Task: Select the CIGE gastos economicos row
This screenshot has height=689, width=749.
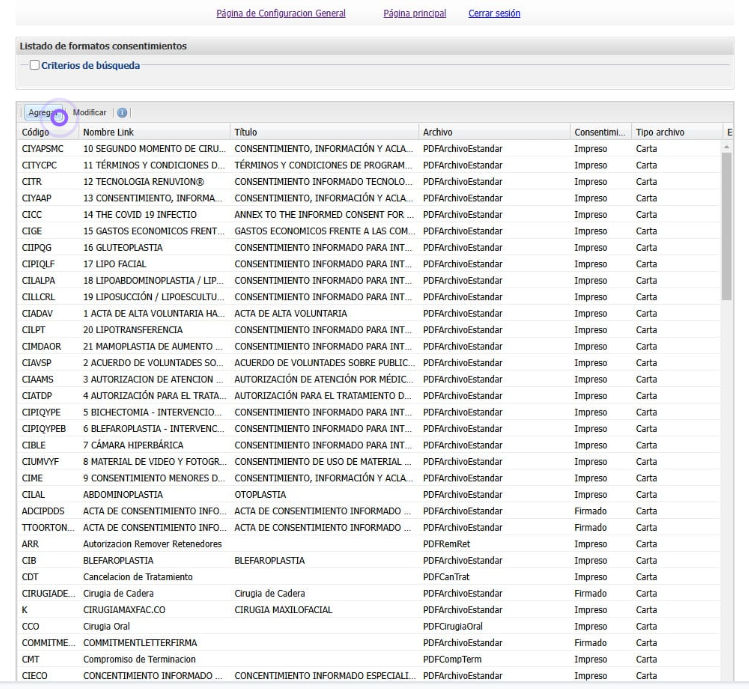Action: [150, 231]
